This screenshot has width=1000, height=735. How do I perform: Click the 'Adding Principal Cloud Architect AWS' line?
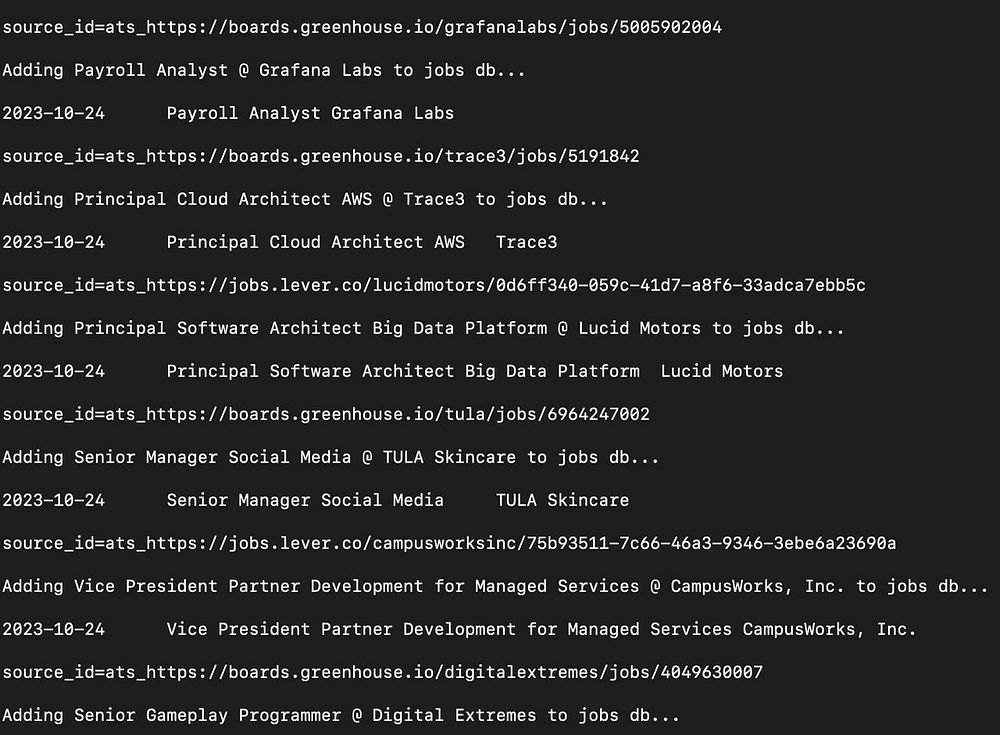[x=305, y=199]
